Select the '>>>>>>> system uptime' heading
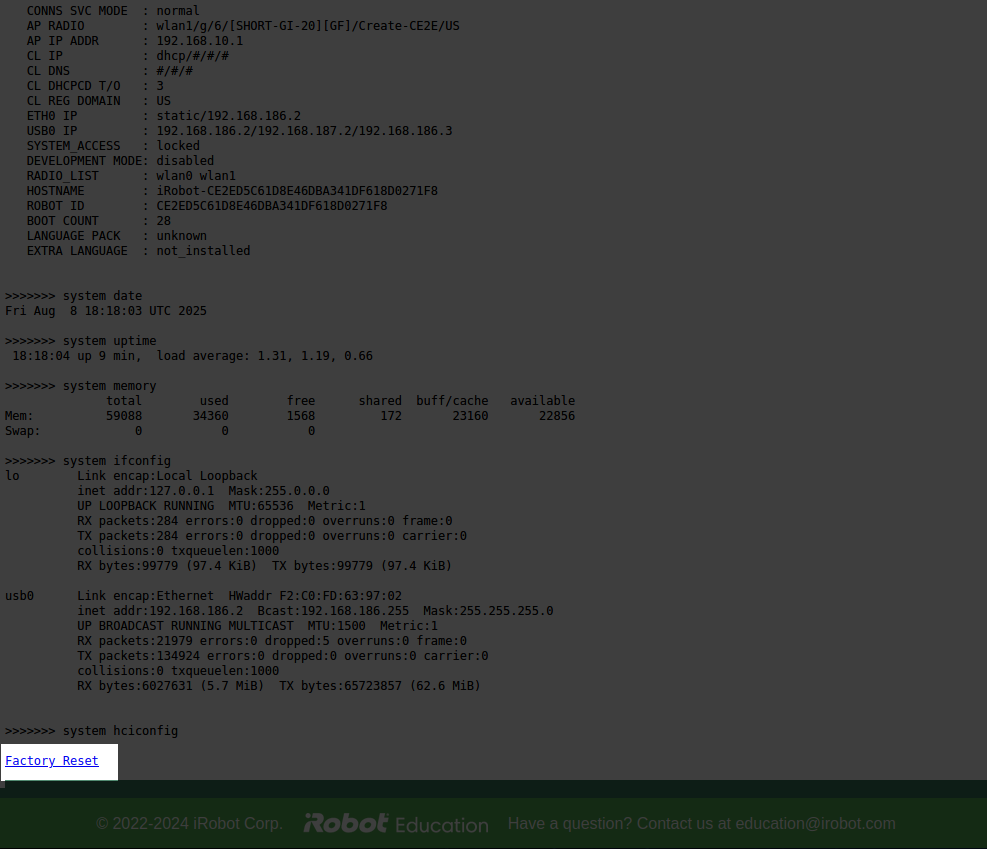This screenshot has width=987, height=849. (81, 341)
